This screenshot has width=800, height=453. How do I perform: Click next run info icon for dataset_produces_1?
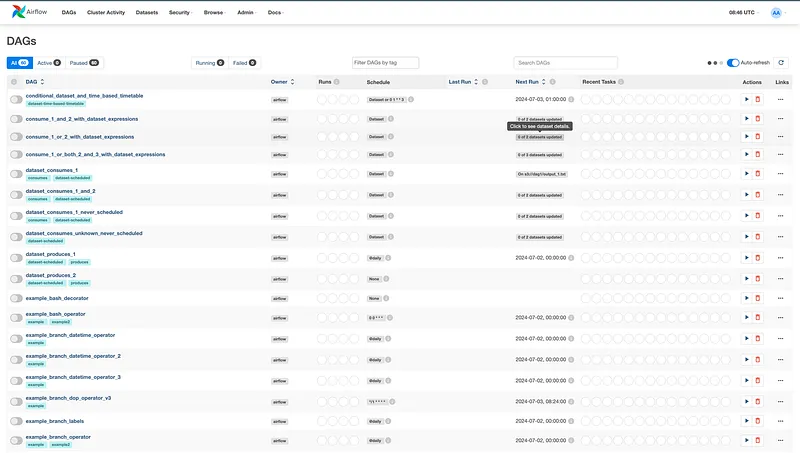[x=571, y=258]
